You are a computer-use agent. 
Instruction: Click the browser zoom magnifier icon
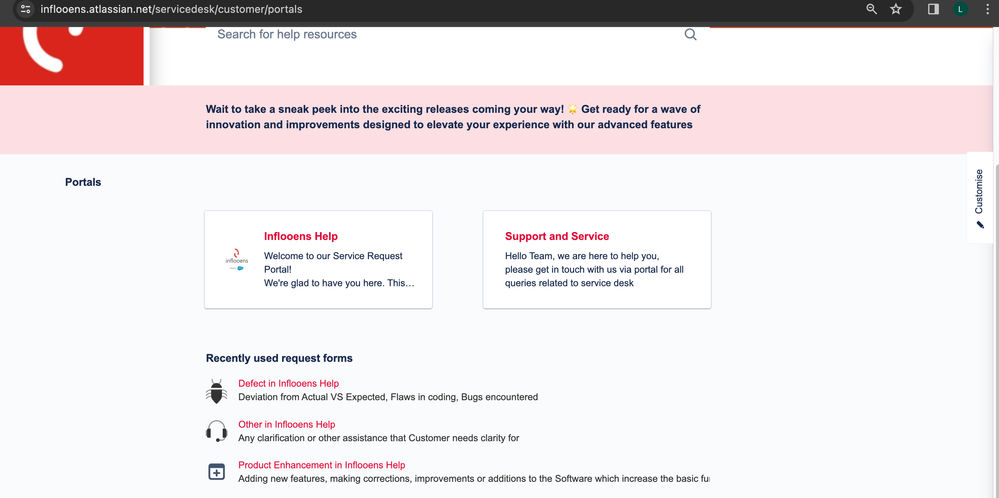(872, 9)
